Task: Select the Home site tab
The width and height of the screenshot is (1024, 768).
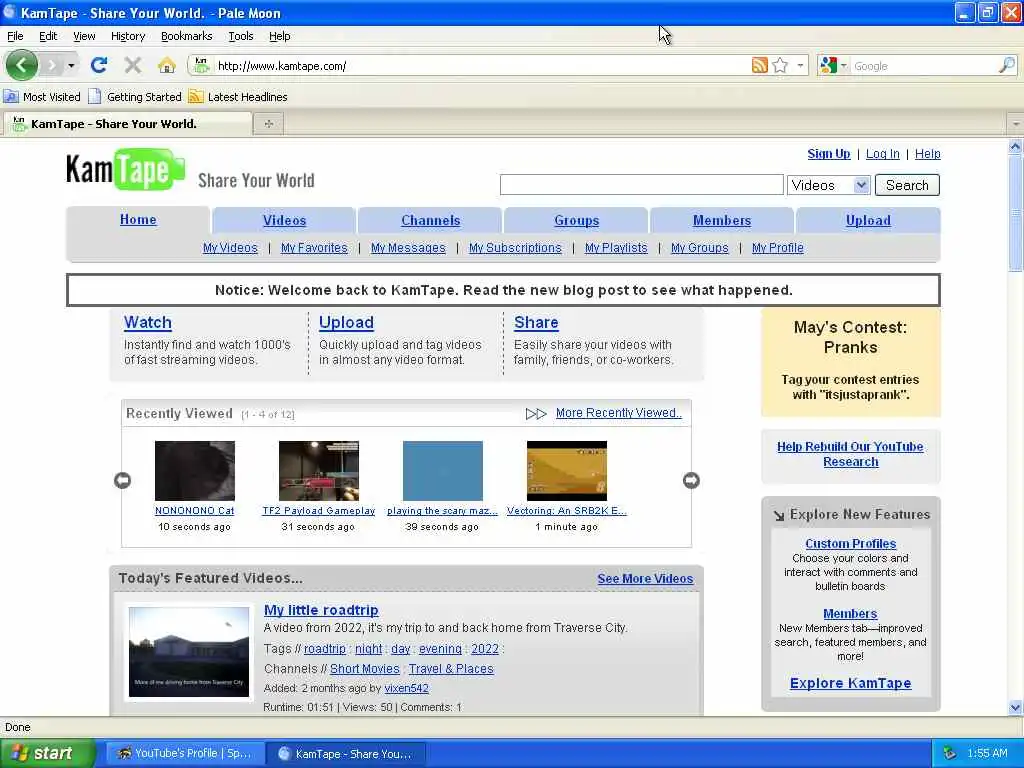Action: point(138,220)
